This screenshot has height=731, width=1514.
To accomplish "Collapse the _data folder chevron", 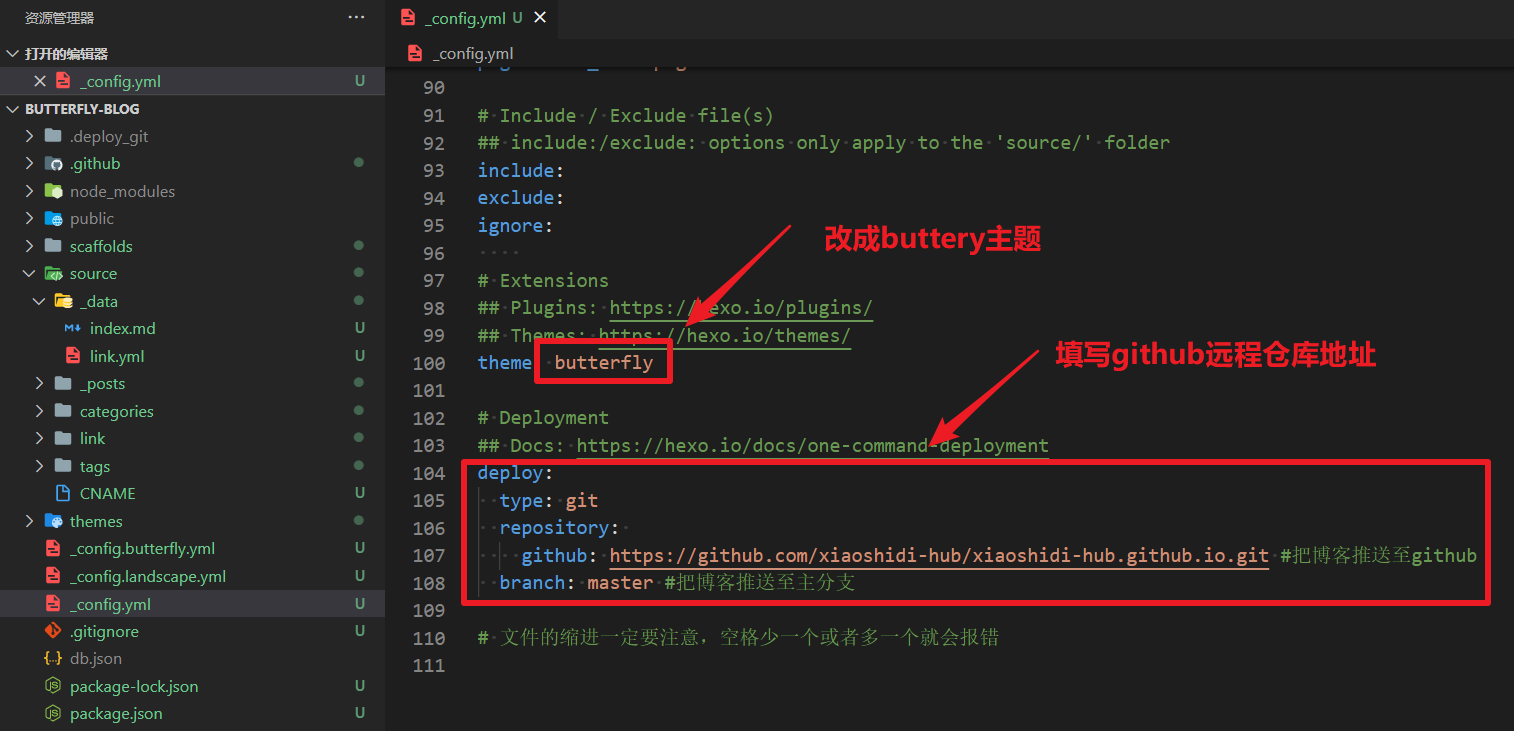I will tap(40, 301).
